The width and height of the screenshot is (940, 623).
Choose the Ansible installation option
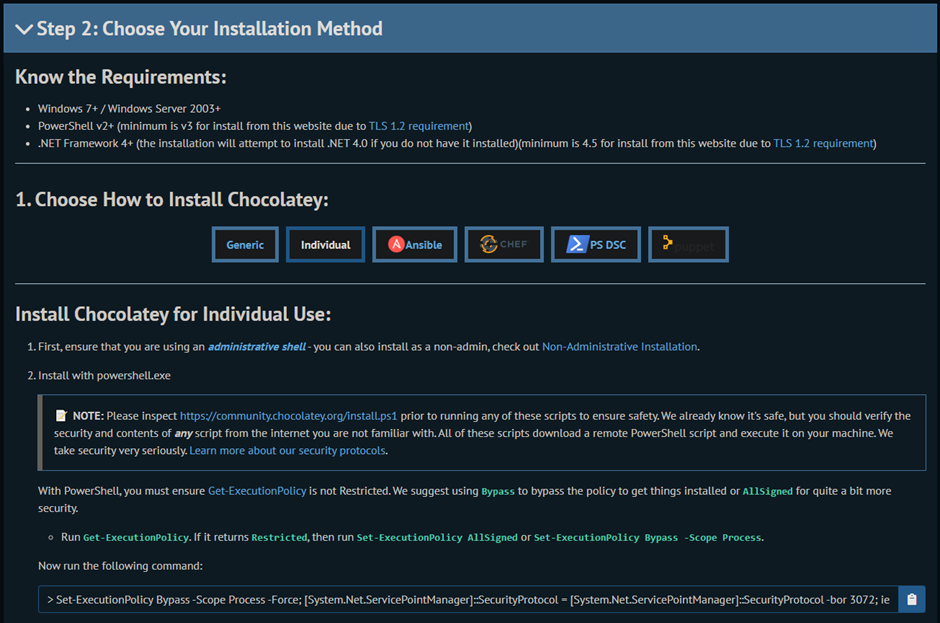(x=415, y=245)
